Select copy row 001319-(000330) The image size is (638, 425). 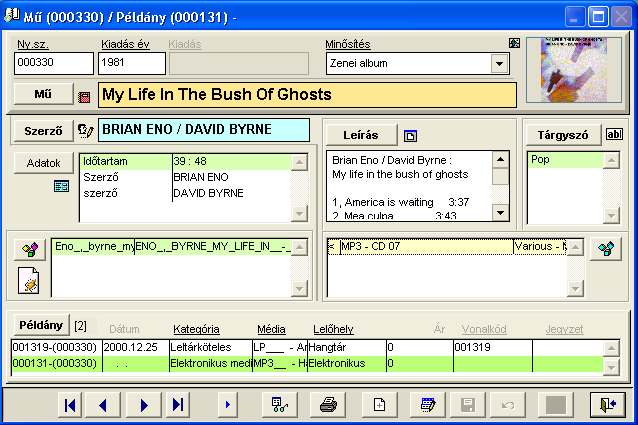click(x=307, y=347)
